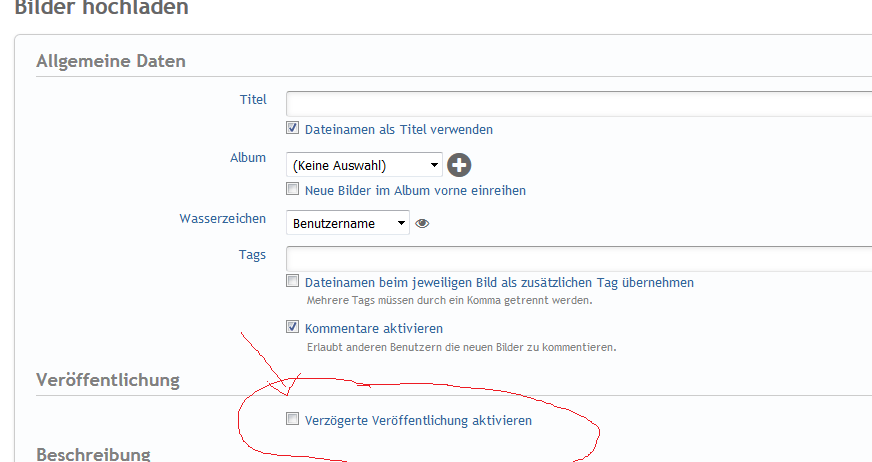Click the 'Veröffentlichung' section heading
The height and width of the screenshot is (462, 872).
[x=108, y=380]
